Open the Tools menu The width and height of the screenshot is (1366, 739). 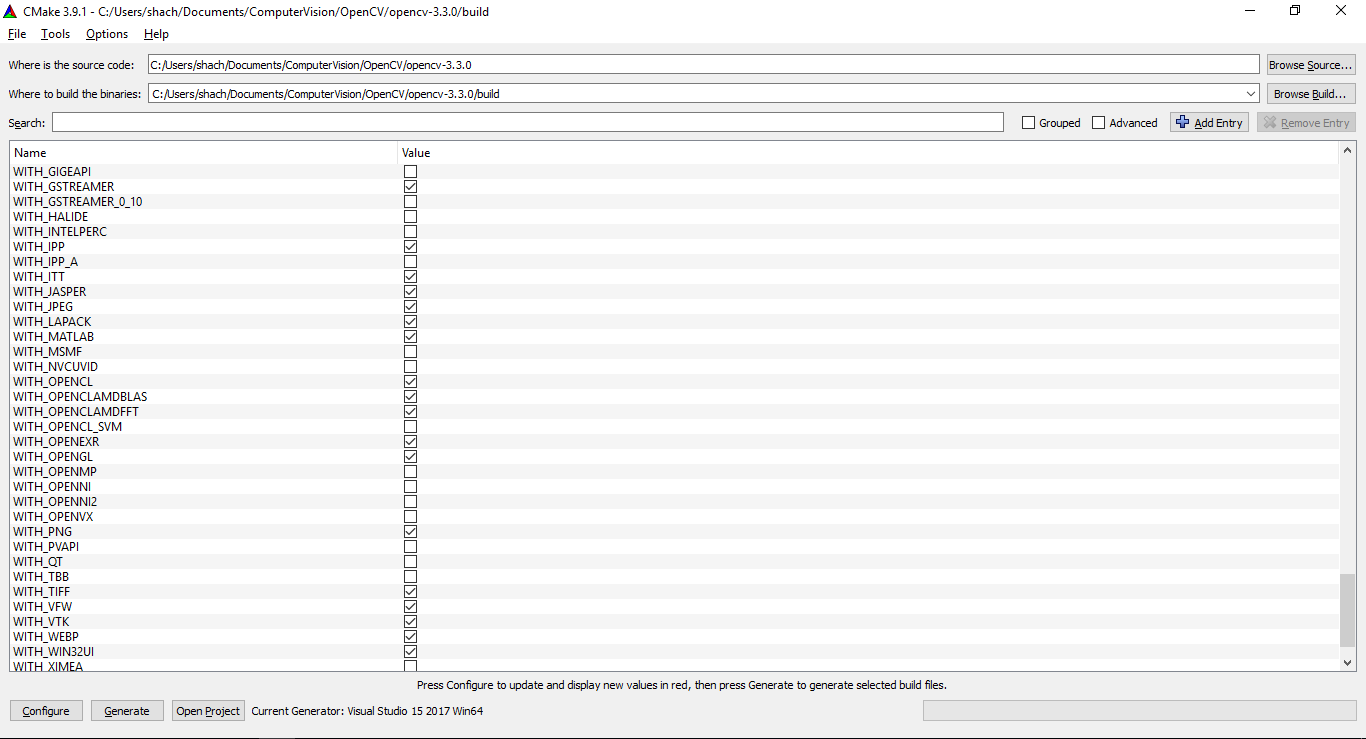tap(55, 33)
